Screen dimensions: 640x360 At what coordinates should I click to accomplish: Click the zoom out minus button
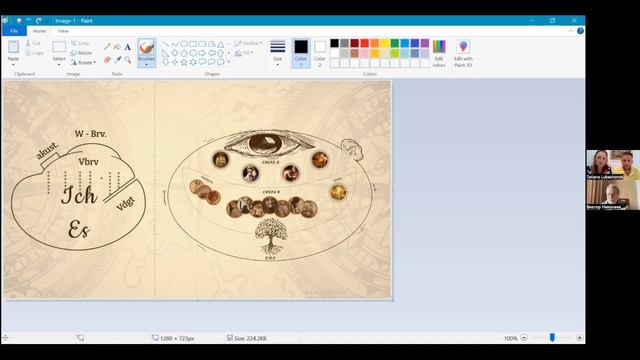tap(524, 338)
